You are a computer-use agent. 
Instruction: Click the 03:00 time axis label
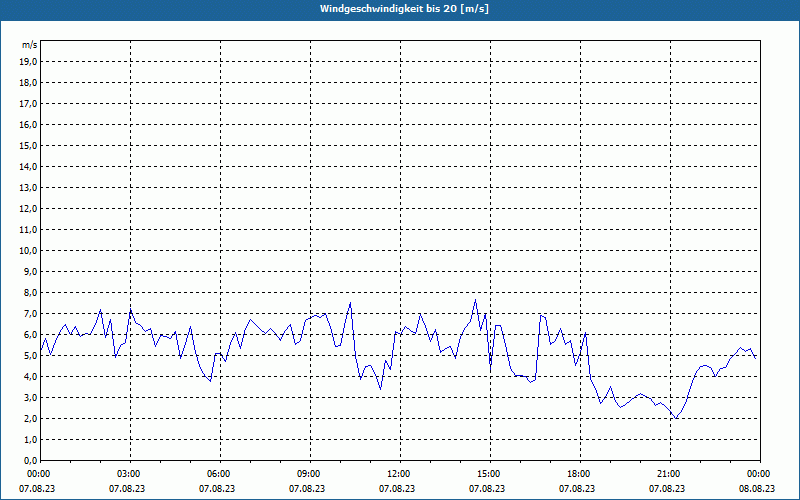click(130, 474)
